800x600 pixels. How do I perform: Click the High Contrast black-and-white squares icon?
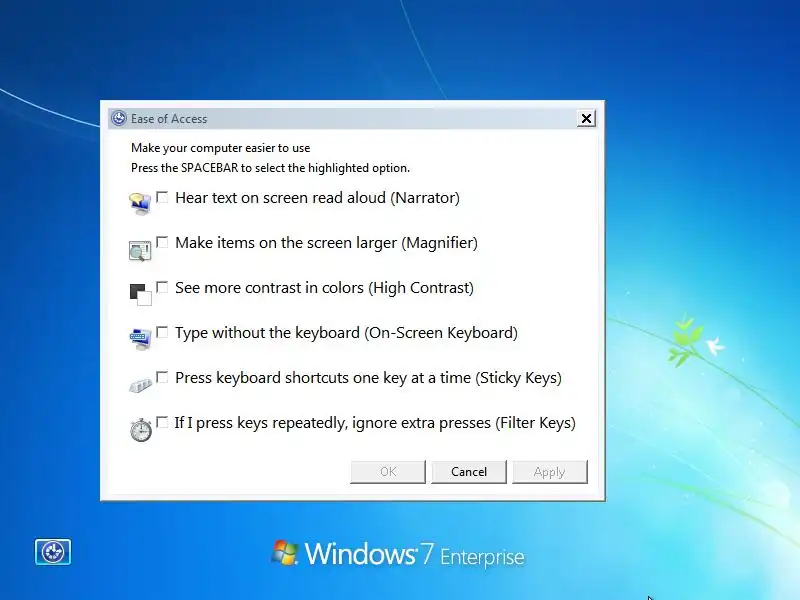140,295
